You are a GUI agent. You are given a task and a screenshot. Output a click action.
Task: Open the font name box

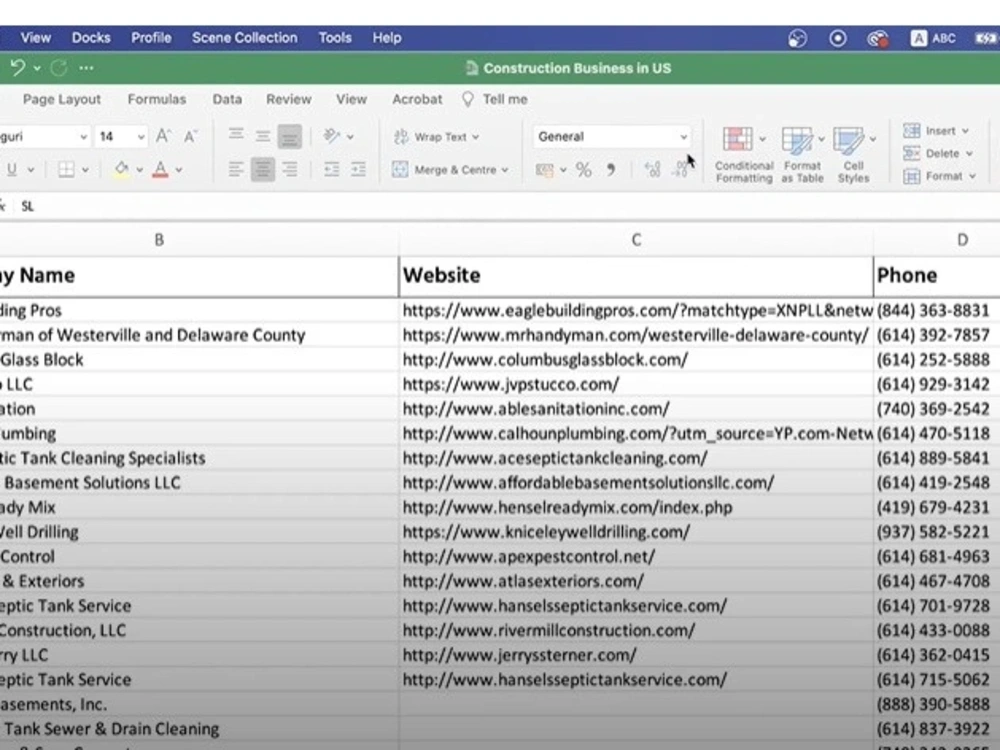pos(44,136)
